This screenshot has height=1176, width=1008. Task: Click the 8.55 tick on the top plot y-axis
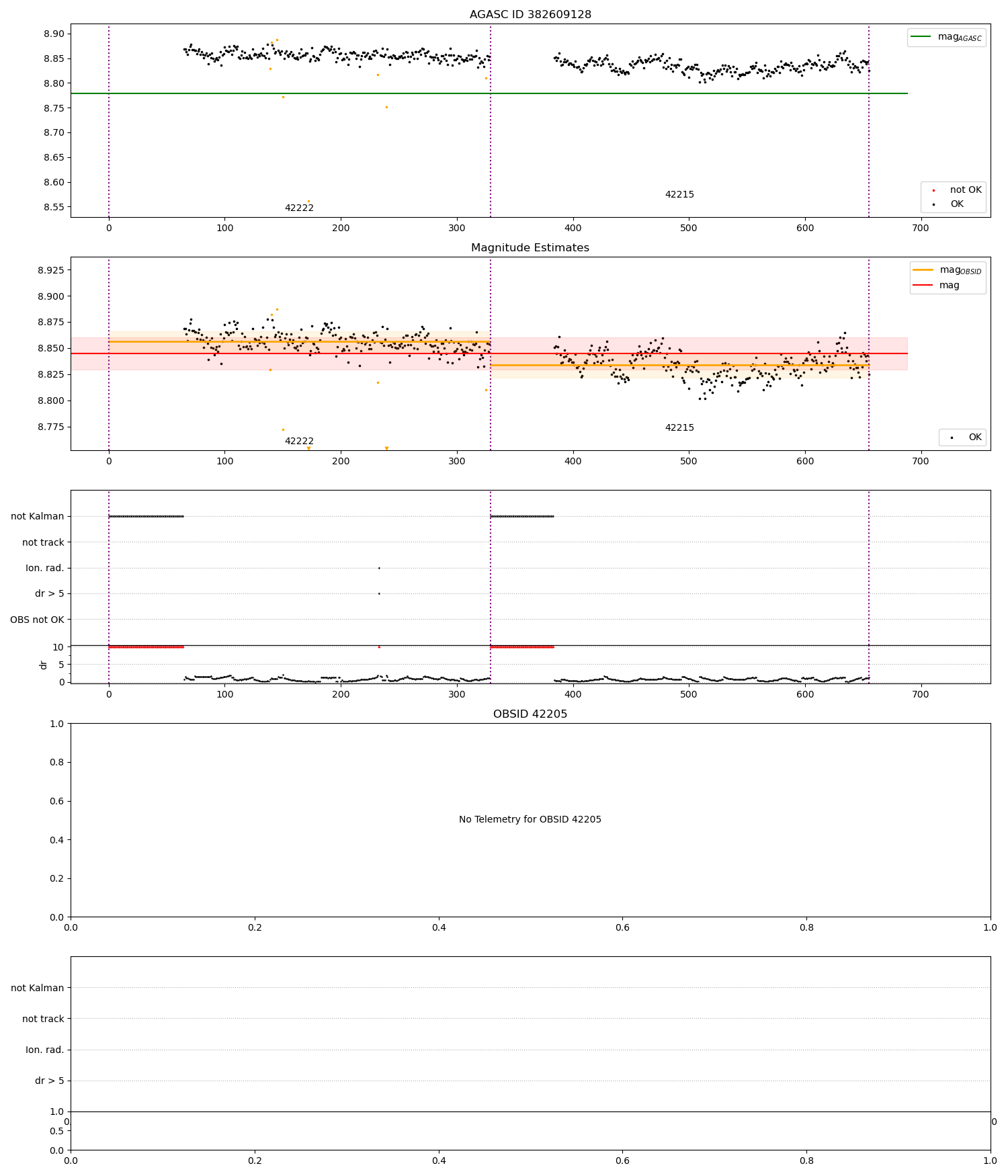click(54, 207)
